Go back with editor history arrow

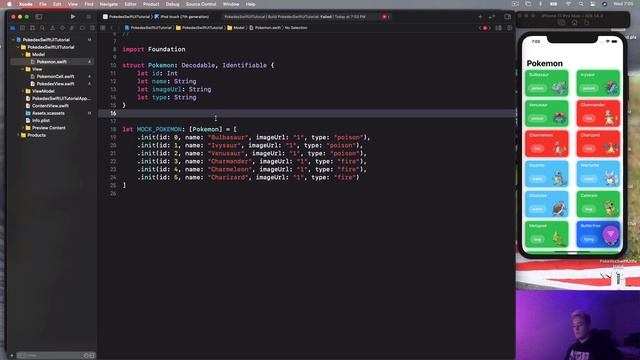[111, 28]
